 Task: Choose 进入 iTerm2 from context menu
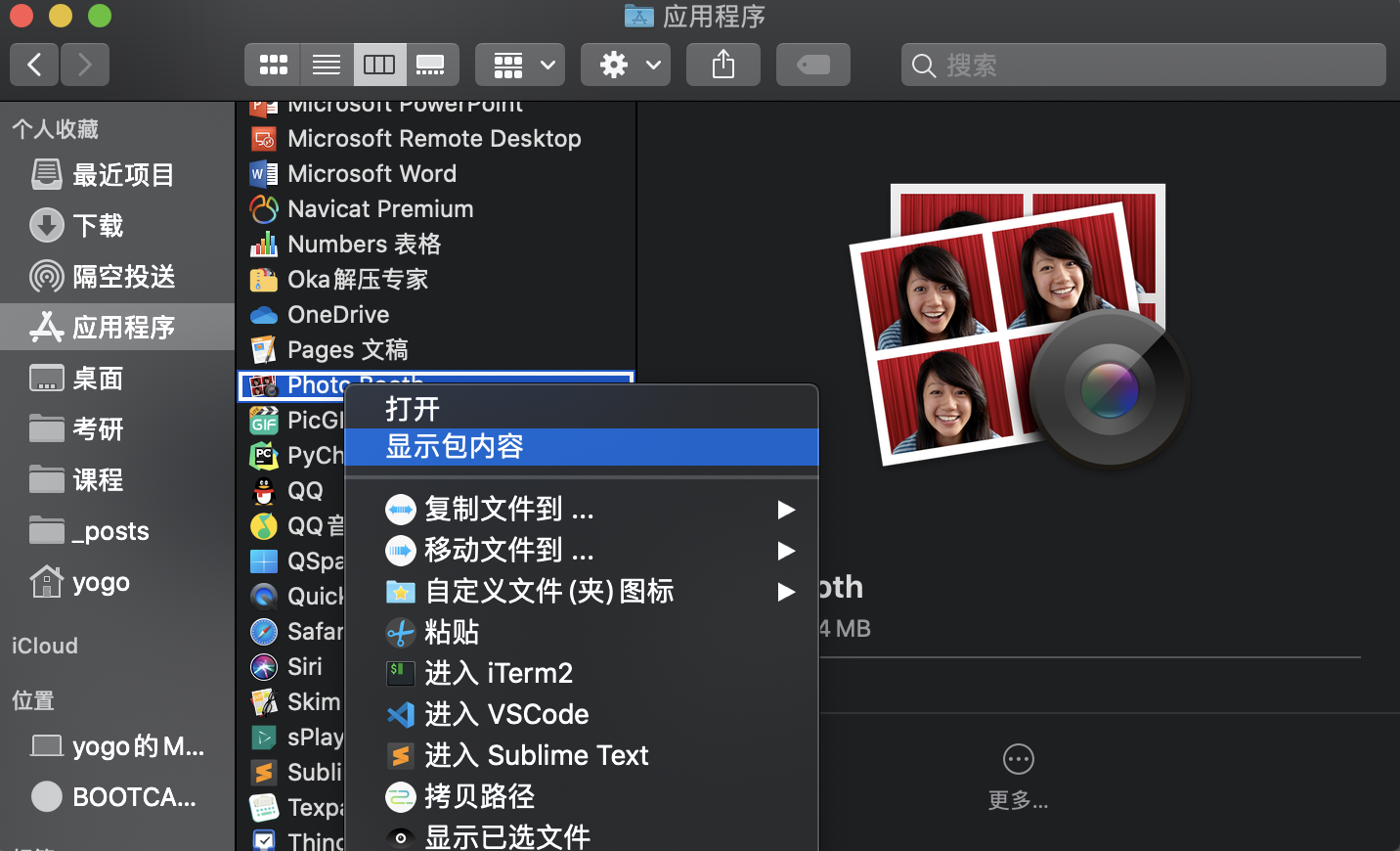(582, 674)
